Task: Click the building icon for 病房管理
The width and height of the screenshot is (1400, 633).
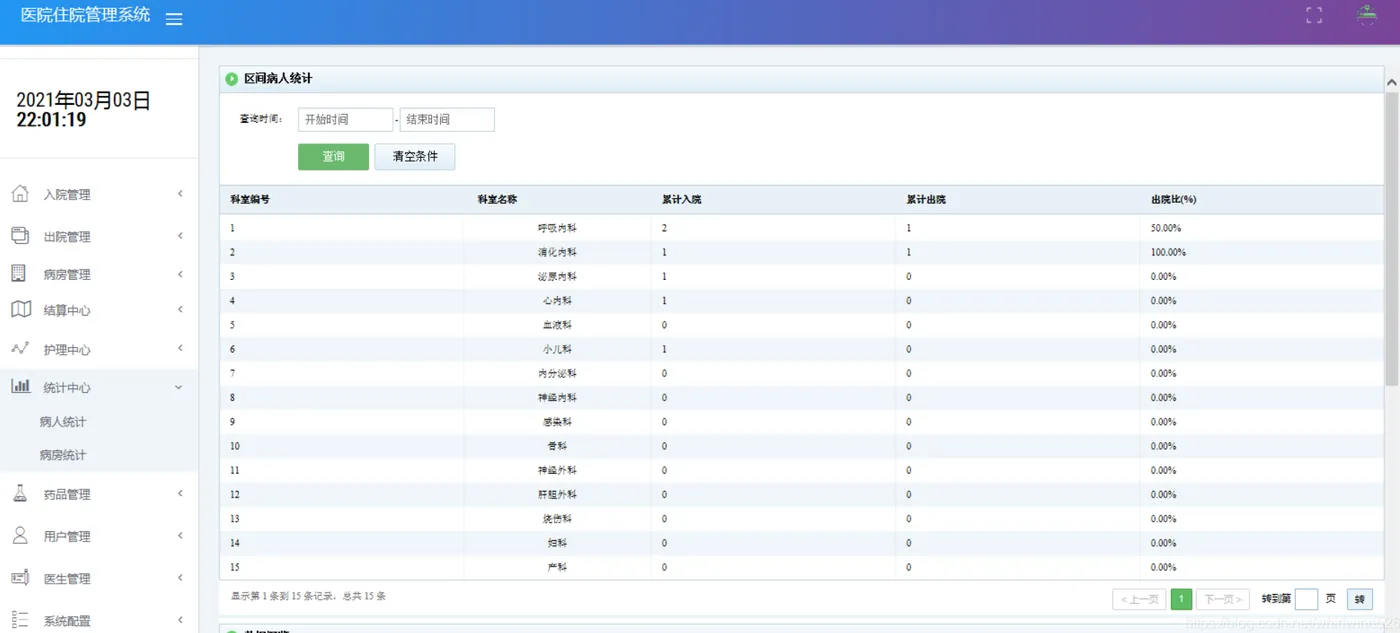Action: point(19,273)
